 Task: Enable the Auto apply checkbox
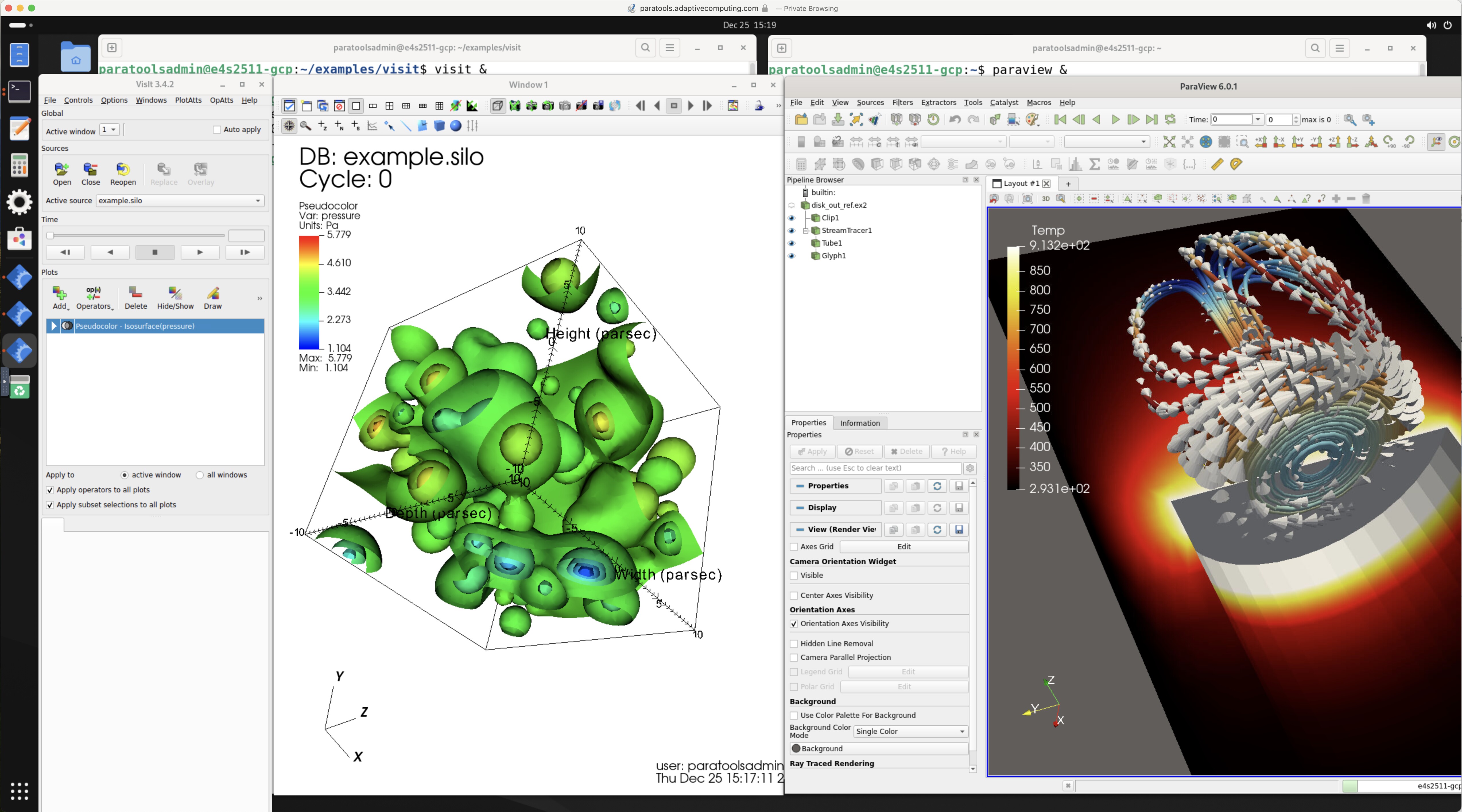coord(217,130)
